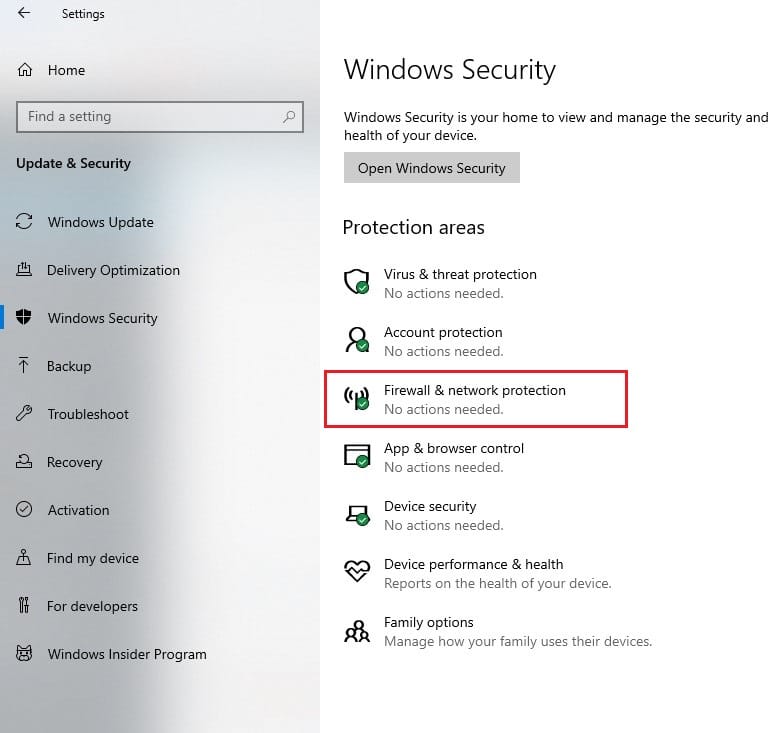Select Windows Update in sidebar
The image size is (781, 733).
(x=159, y=222)
